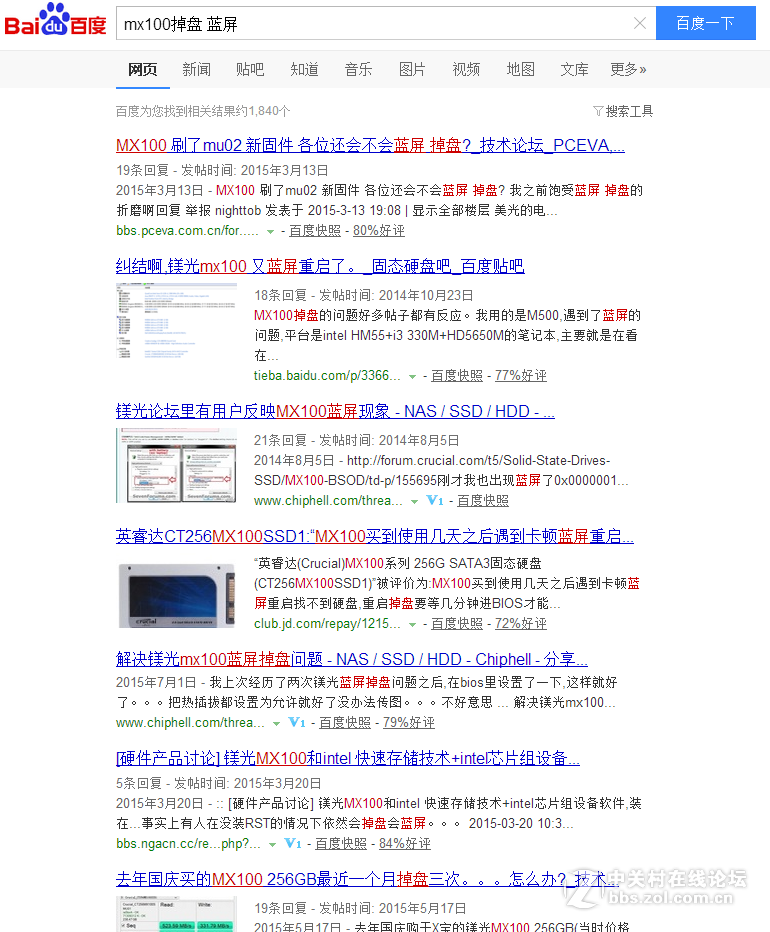
Task: Go to the 知道 tab
Action: [x=304, y=70]
